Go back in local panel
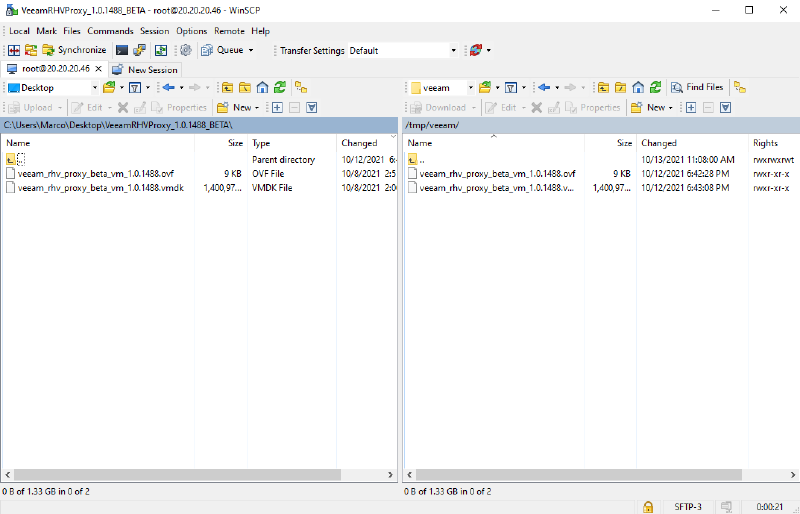This screenshot has height=514, width=800. (x=169, y=88)
